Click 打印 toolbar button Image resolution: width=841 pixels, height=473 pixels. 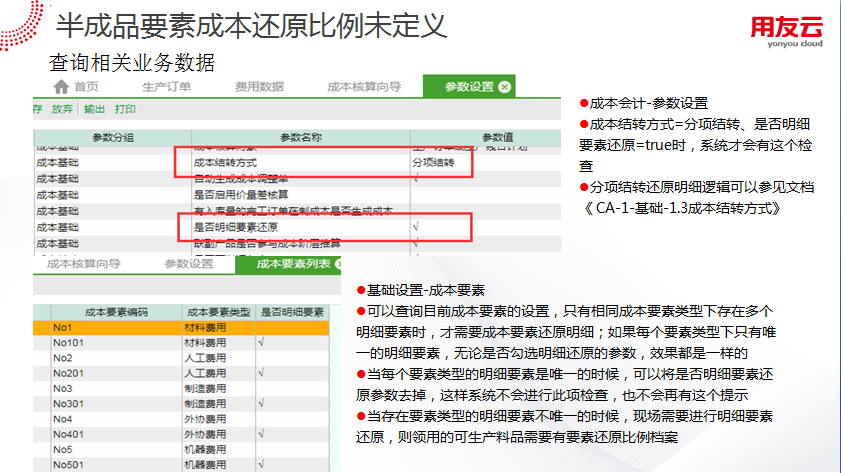click(125, 109)
